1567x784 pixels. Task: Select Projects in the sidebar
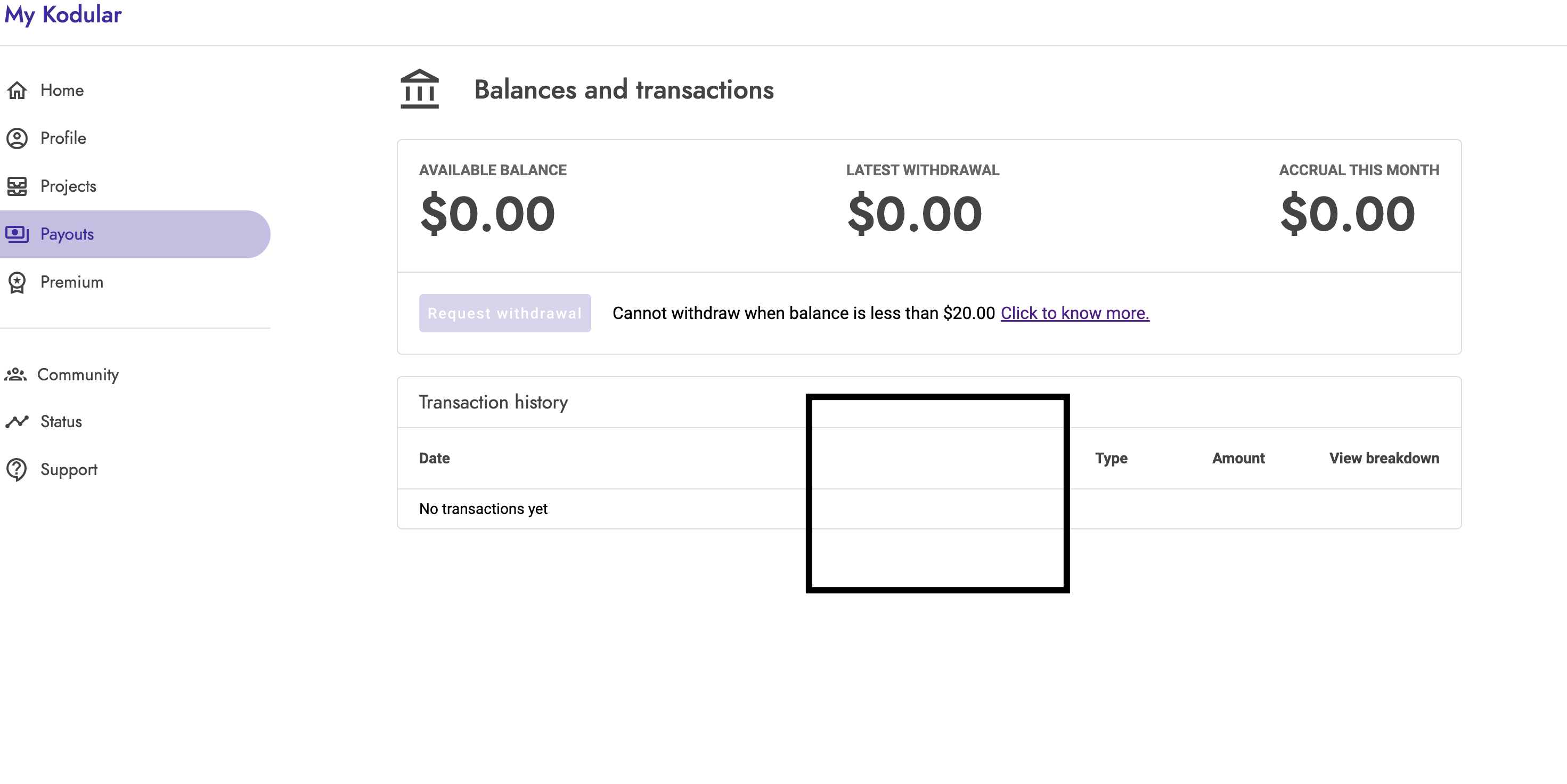[68, 186]
